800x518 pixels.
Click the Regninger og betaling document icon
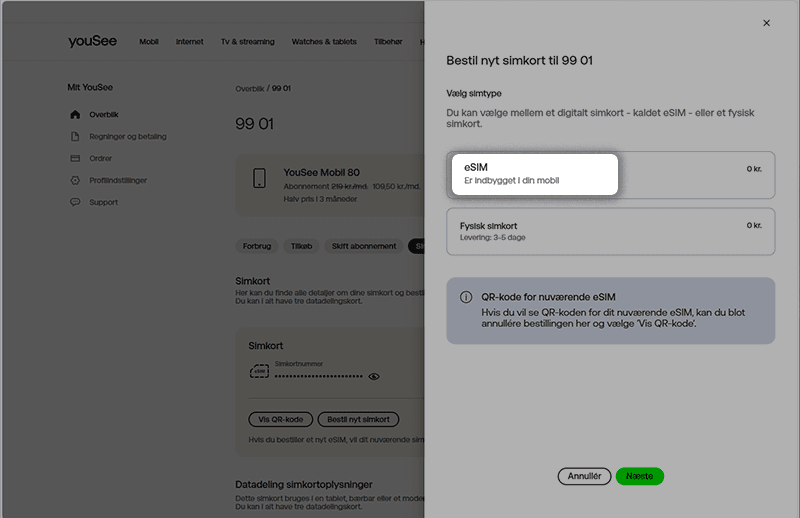[75, 137]
